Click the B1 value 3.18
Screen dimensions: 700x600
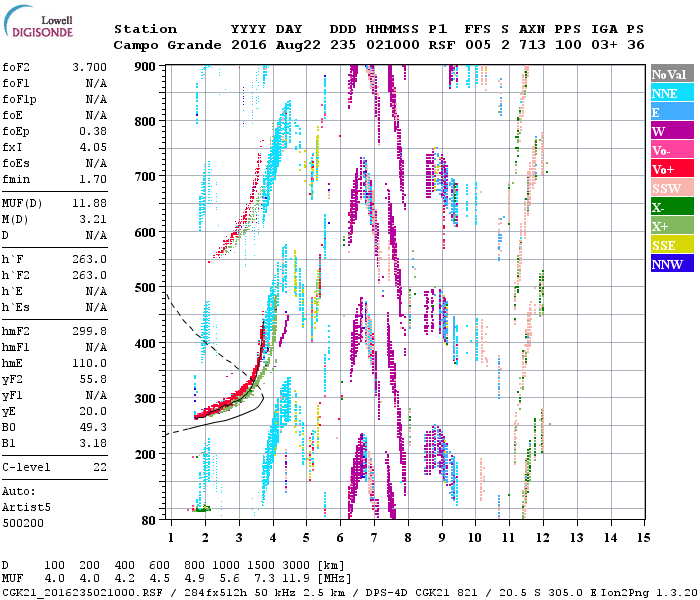93,443
